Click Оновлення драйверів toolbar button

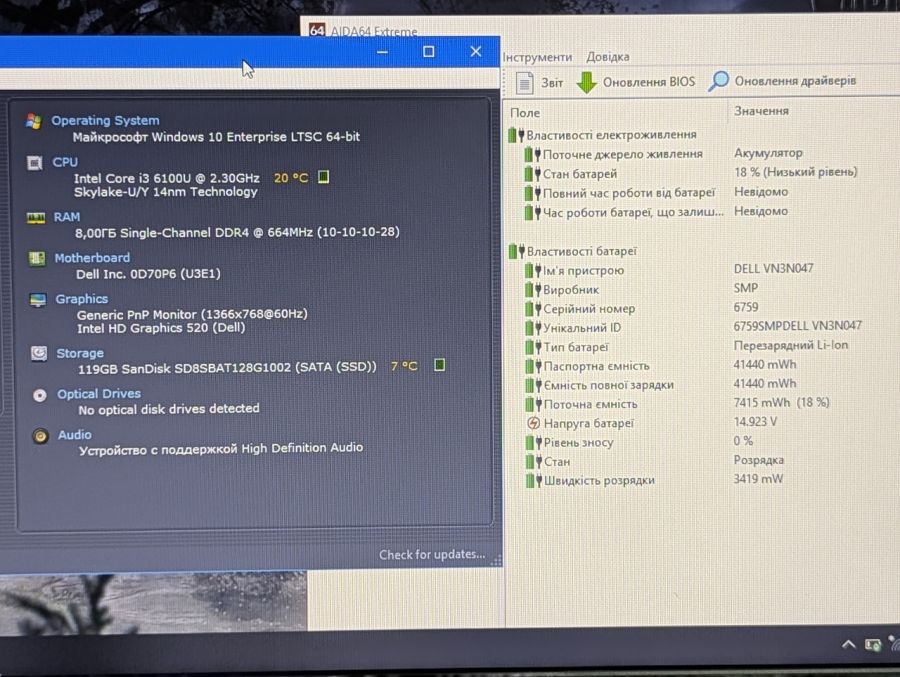(x=782, y=81)
